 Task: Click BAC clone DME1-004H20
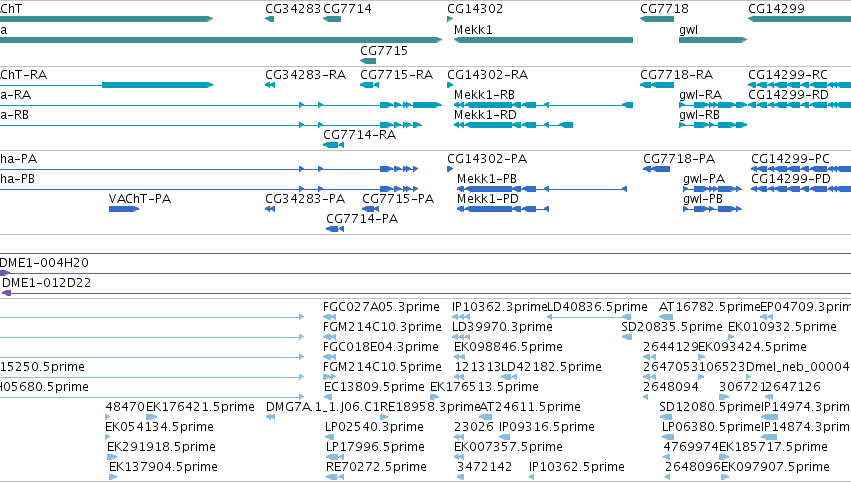43,263
